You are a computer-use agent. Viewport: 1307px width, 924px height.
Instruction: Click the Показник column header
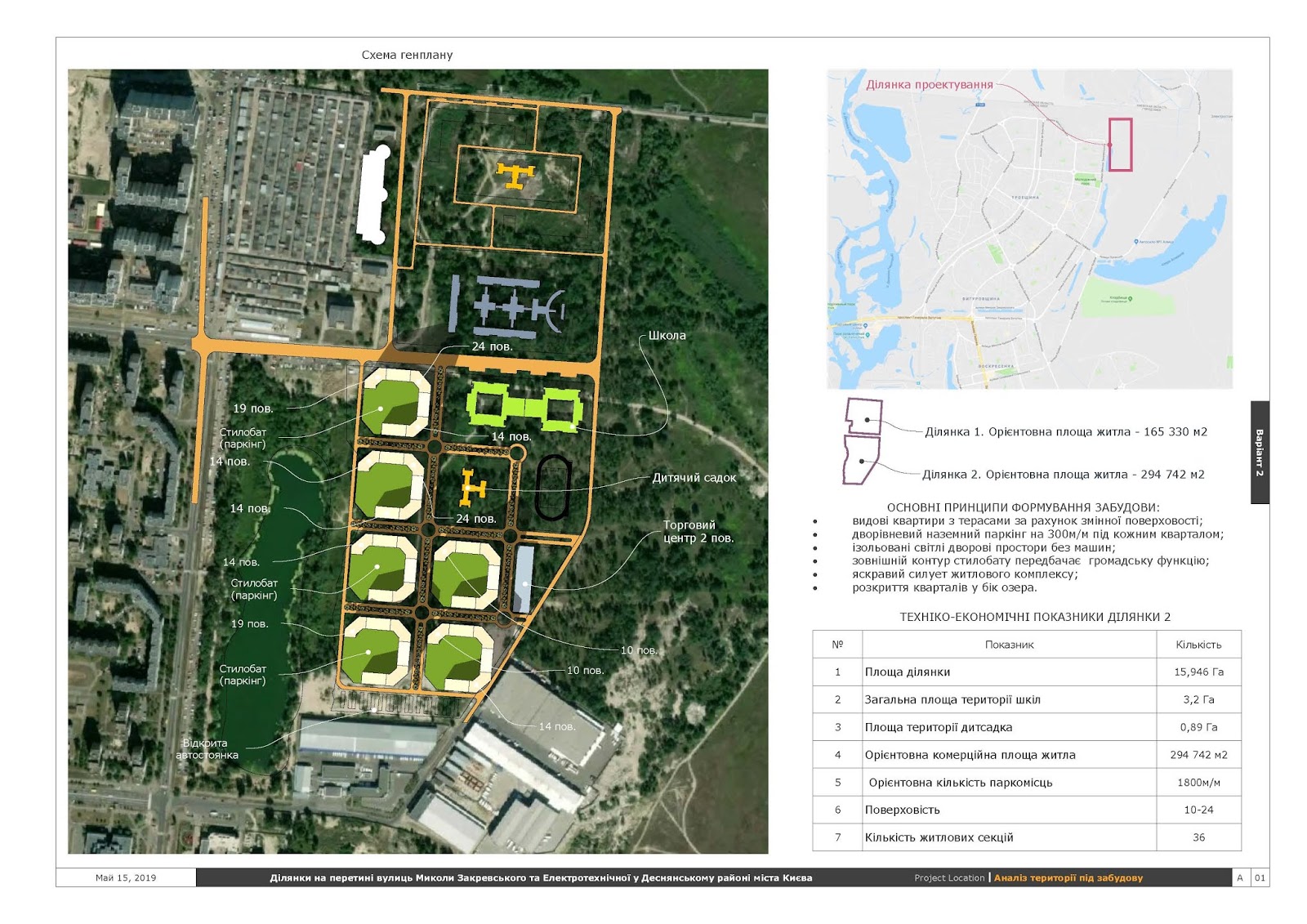coord(1009,645)
